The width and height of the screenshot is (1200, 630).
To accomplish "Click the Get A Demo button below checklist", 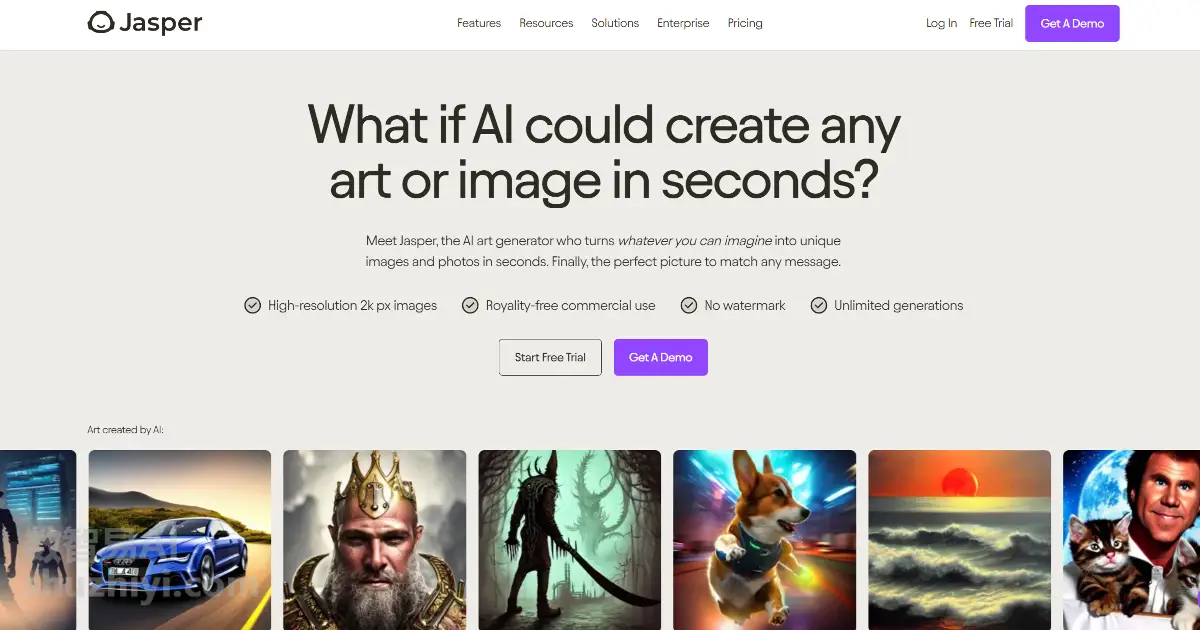I will (660, 357).
